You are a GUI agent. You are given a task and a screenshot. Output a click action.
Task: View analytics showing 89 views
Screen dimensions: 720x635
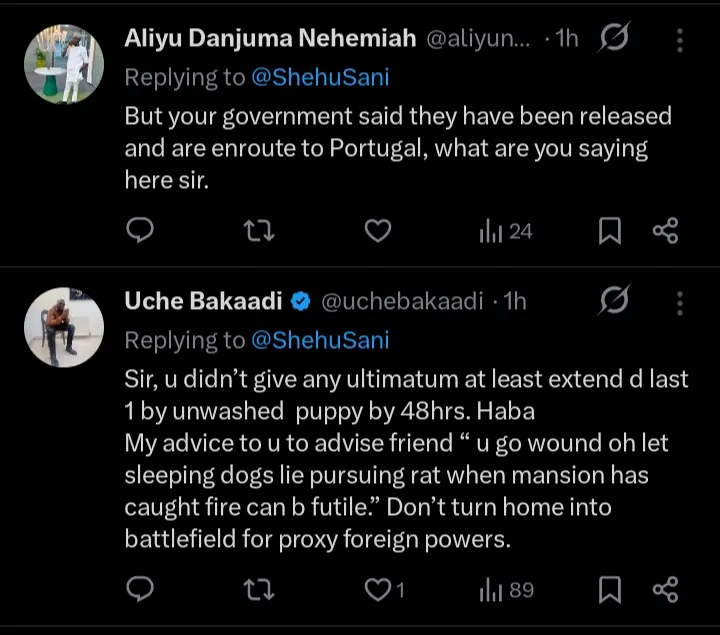[506, 590]
